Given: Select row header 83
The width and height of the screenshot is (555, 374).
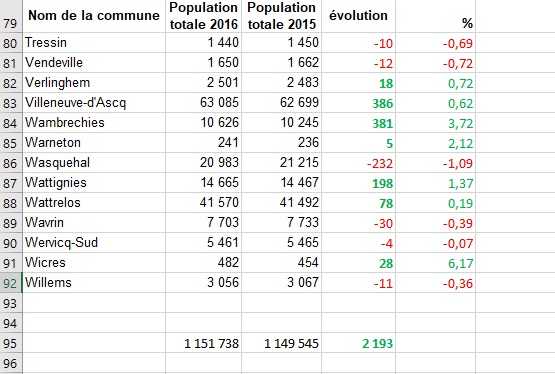Looking at the screenshot, I should pos(11,103).
